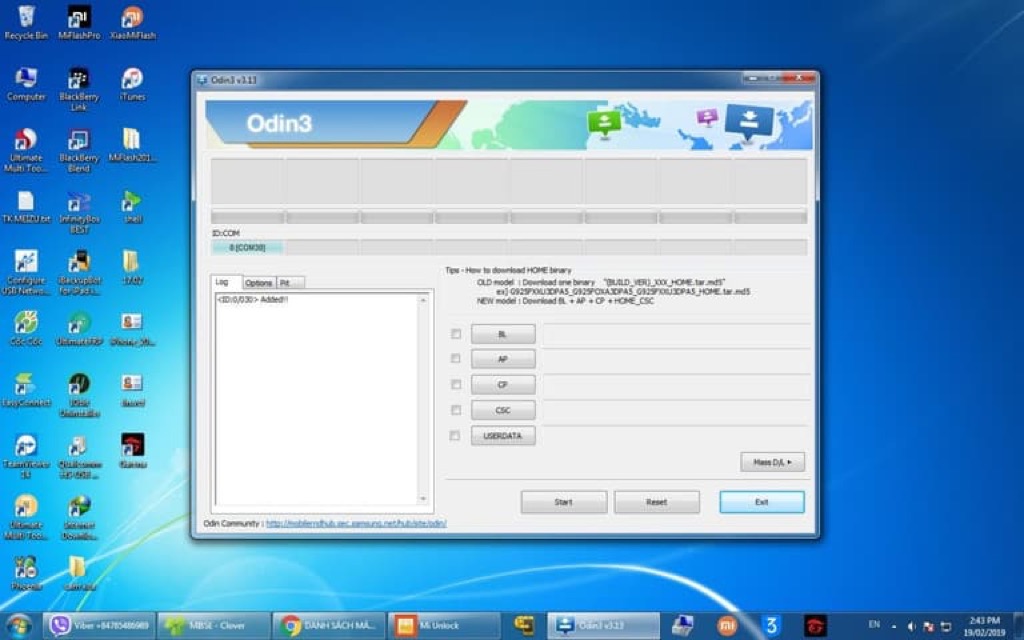The height and width of the screenshot is (640, 1024).
Task: Launch the Phoenix desktop shortcut
Action: point(26,574)
